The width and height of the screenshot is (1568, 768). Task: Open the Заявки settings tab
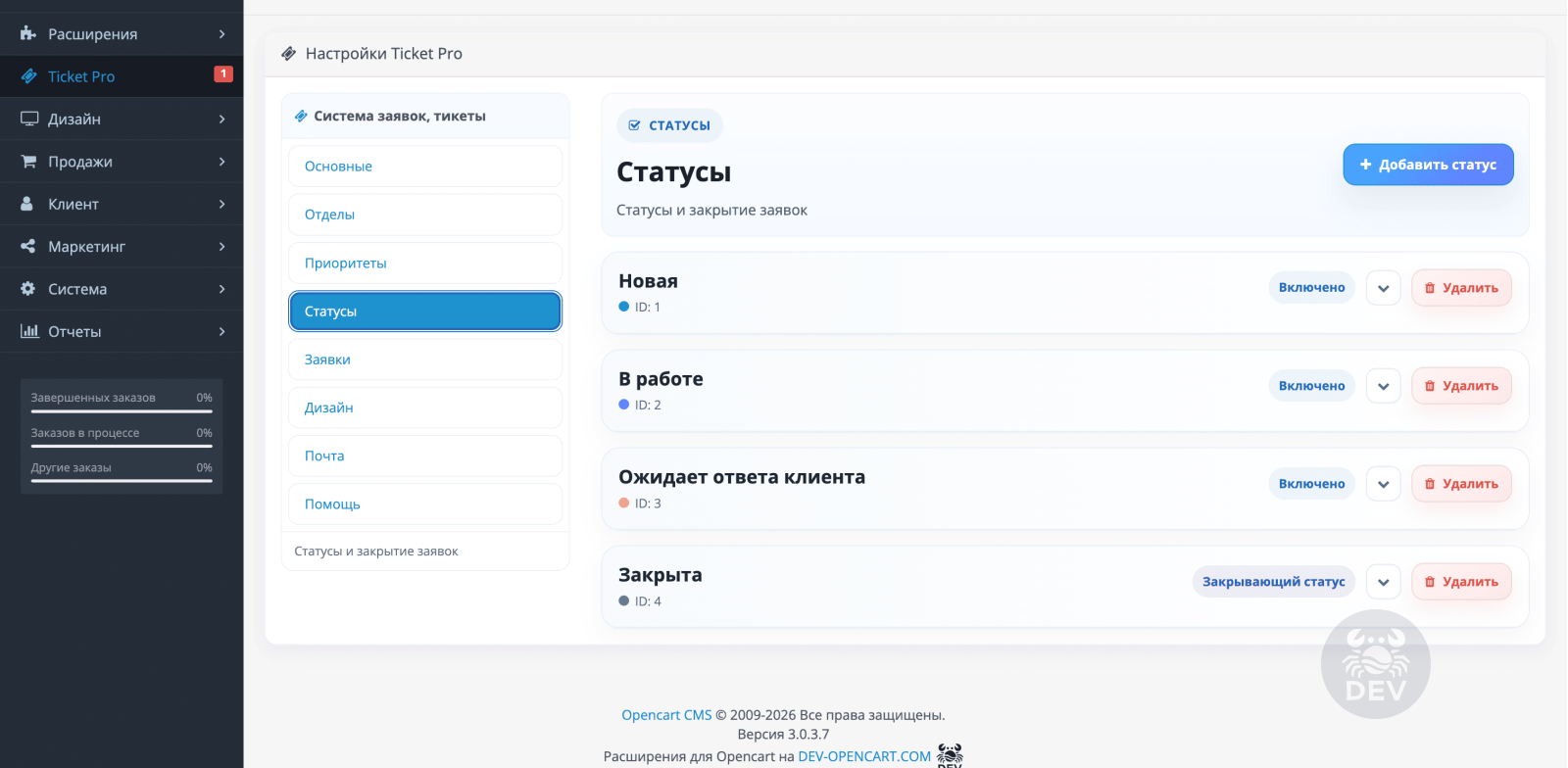click(425, 360)
